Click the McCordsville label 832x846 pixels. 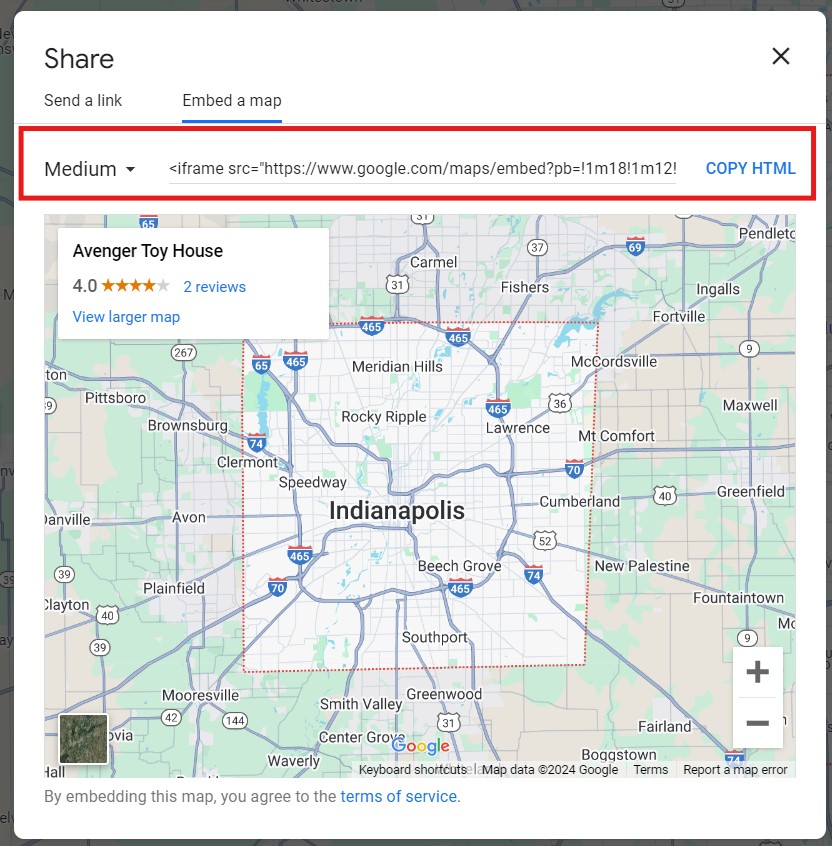614,361
